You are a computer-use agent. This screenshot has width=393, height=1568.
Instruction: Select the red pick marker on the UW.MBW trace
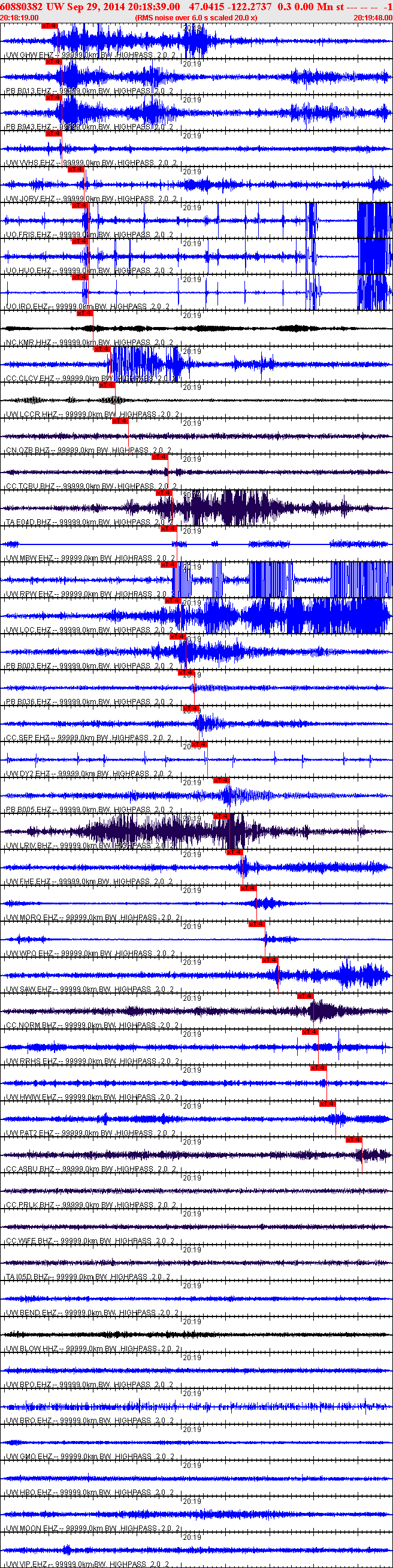point(169,529)
